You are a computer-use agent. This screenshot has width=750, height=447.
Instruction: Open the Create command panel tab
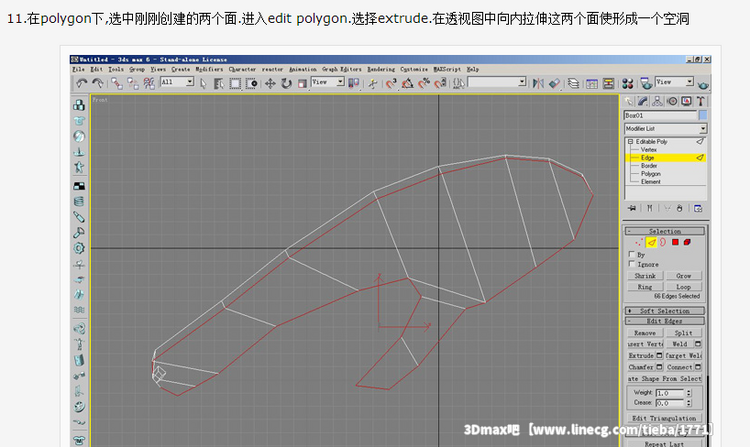629,101
